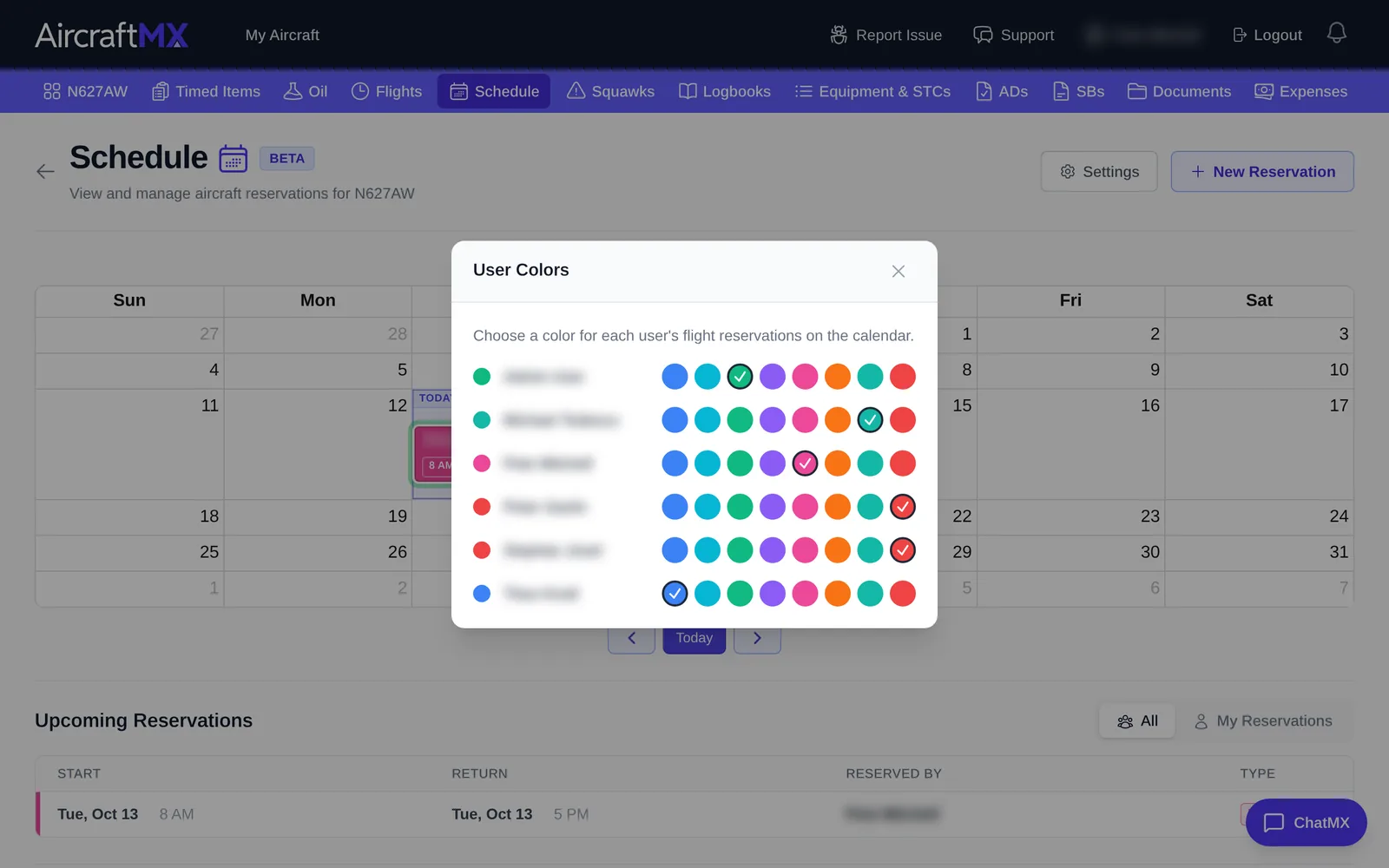Click the Flights clock icon

pyautogui.click(x=360, y=91)
